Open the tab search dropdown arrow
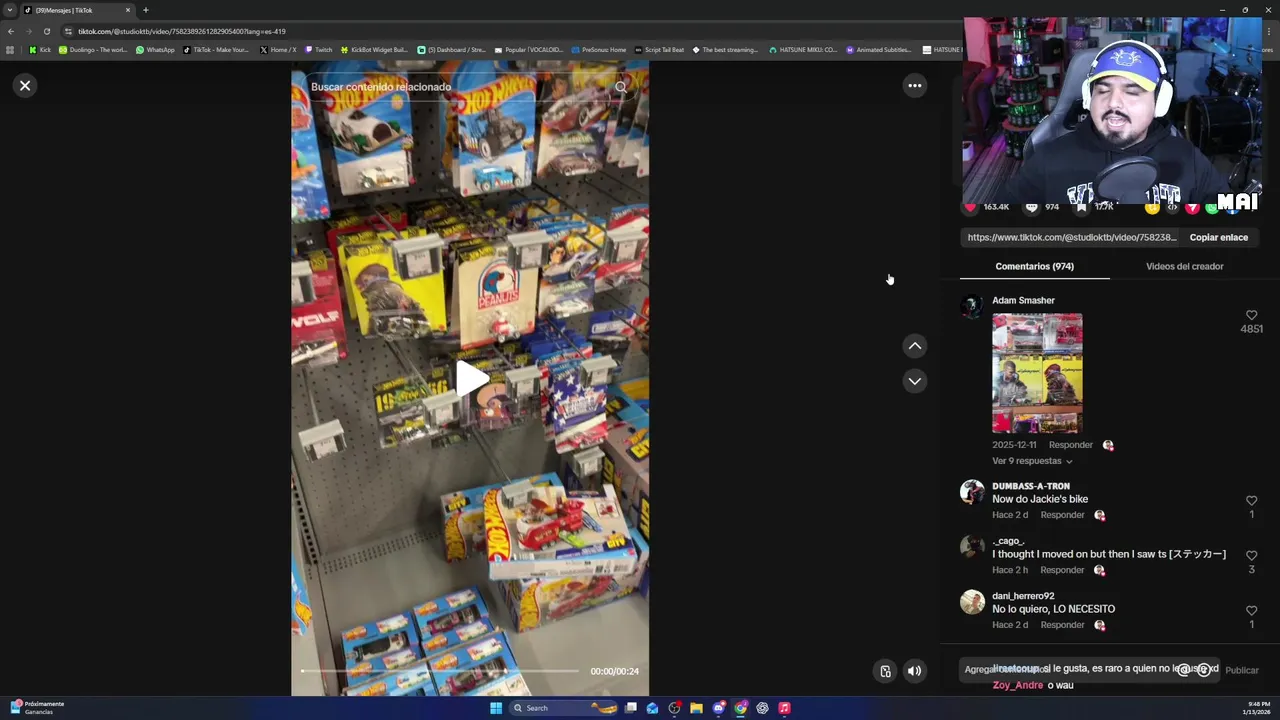This screenshot has height=720, width=1280. [x=10, y=10]
